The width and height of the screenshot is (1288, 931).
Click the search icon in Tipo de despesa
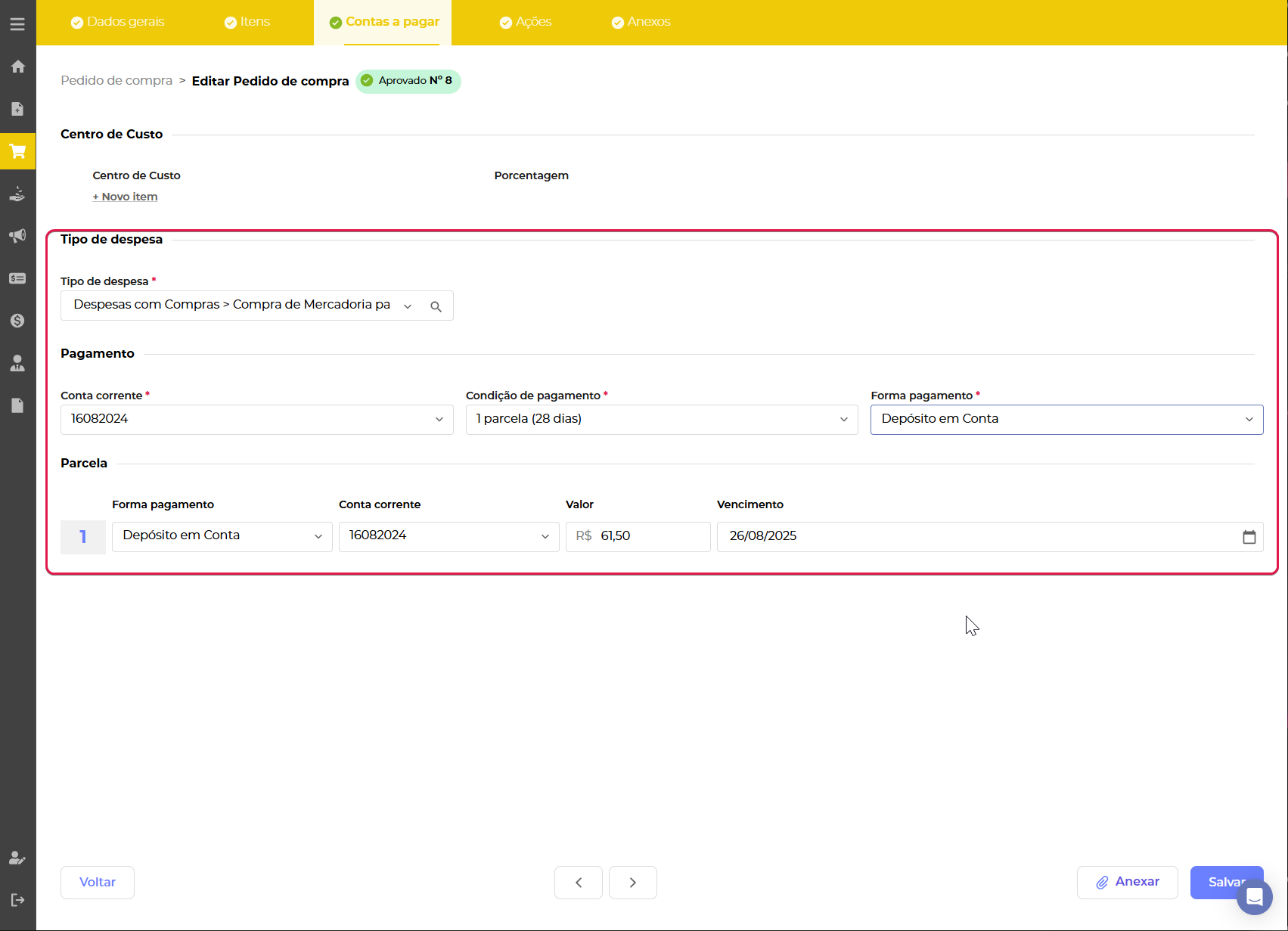436,306
